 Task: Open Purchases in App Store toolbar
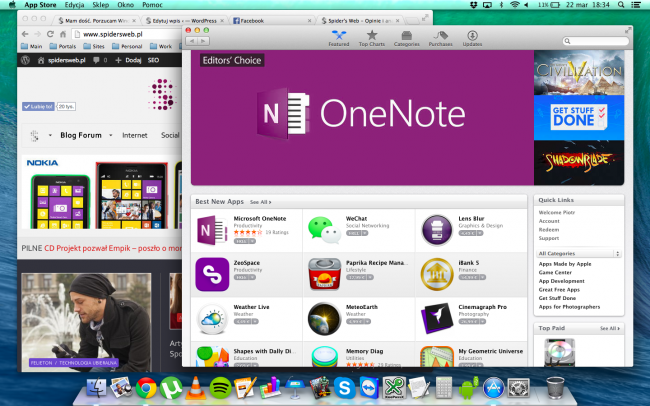click(x=440, y=39)
